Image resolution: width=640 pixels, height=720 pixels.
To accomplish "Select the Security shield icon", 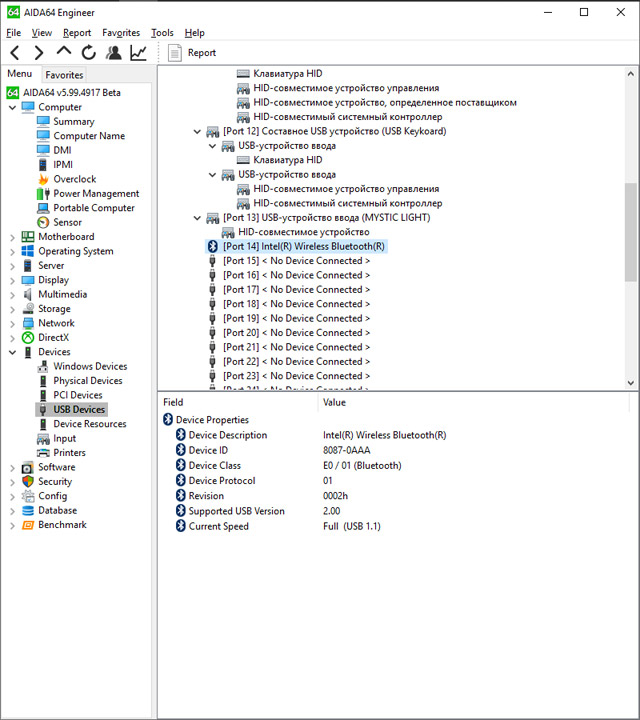I will 28,481.
